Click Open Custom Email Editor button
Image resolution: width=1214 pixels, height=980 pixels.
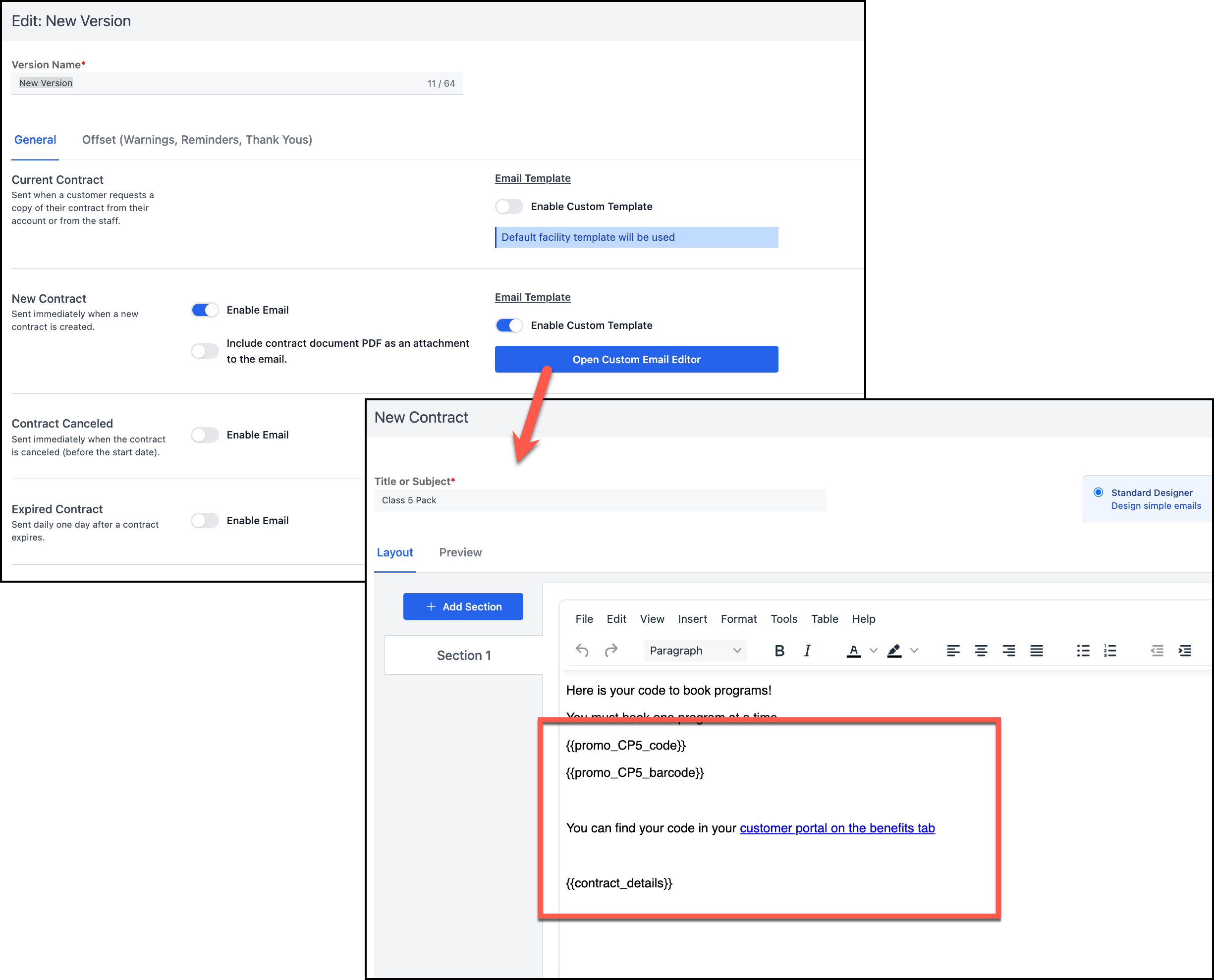click(x=636, y=359)
